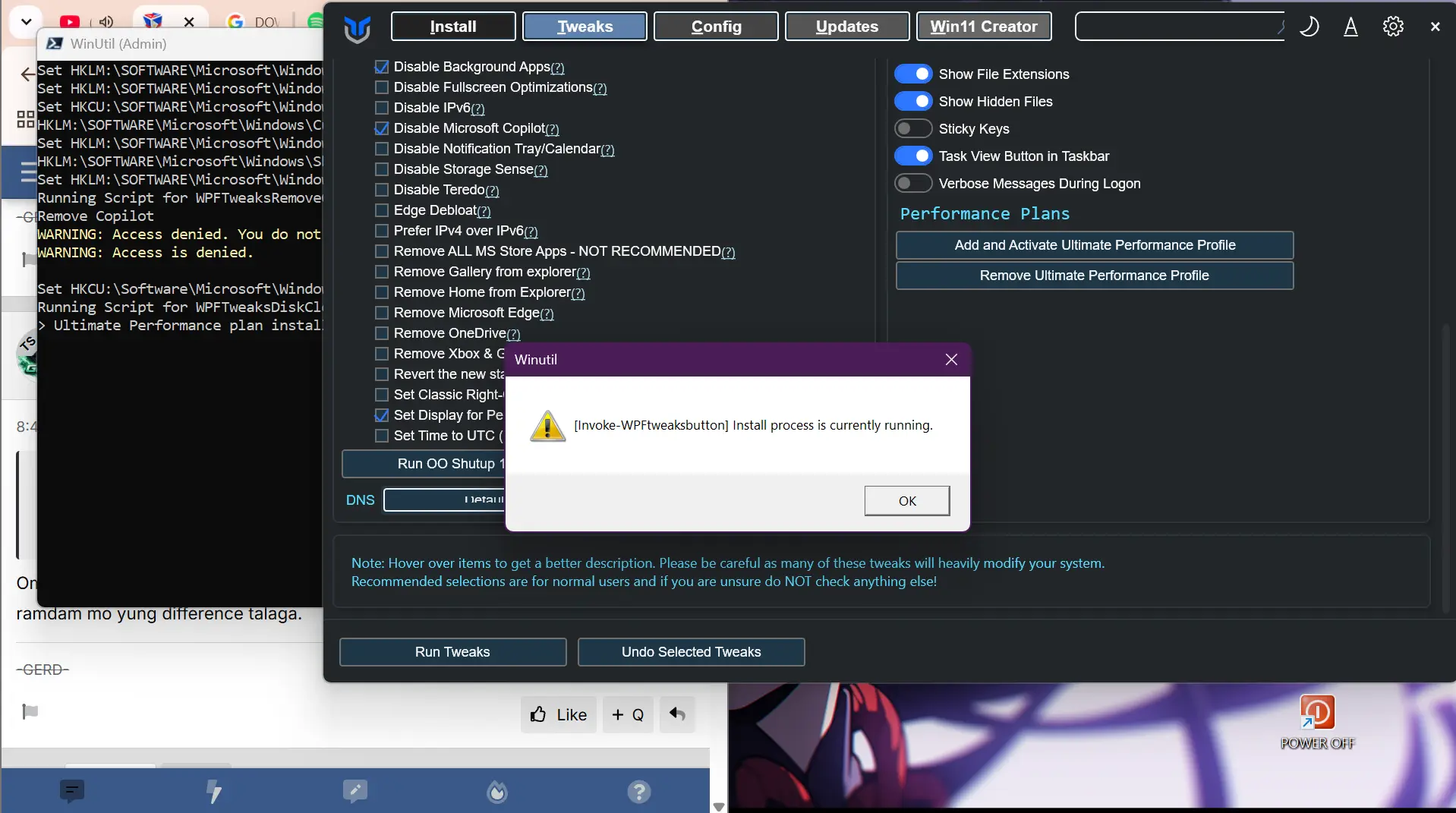Click the report flag icon below -GERD-

click(x=30, y=711)
